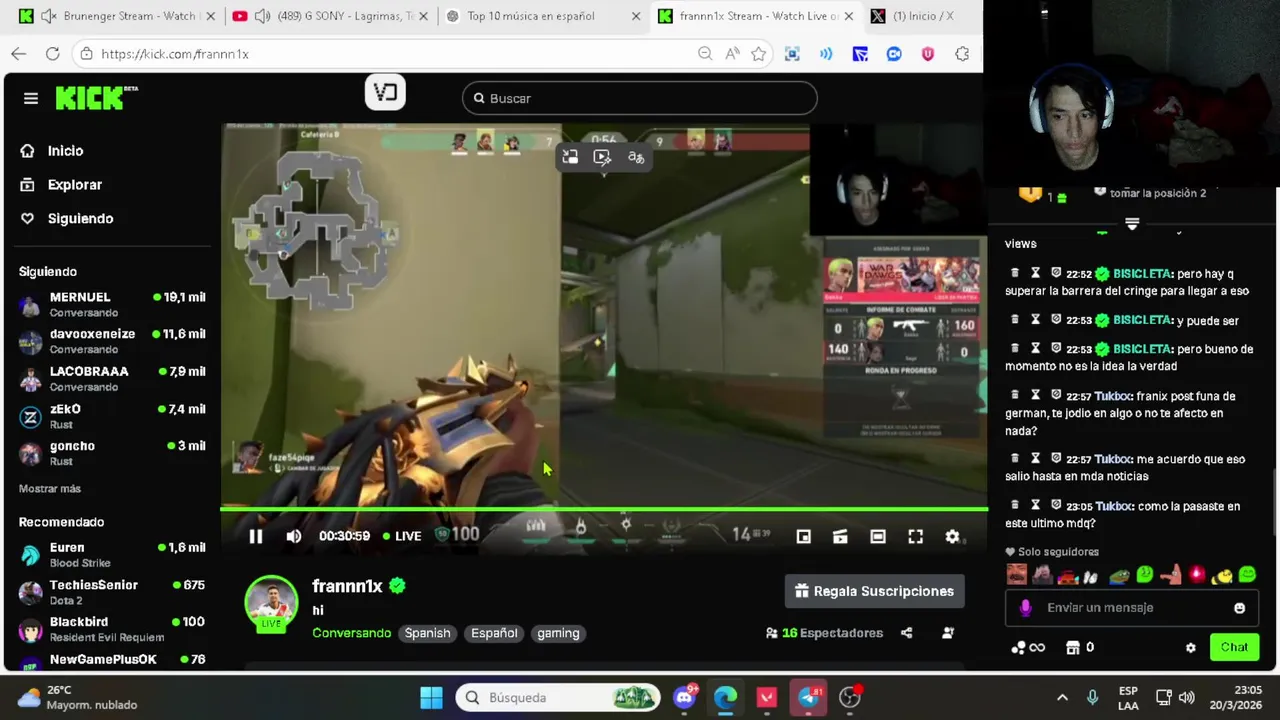This screenshot has height=720, width=1280.
Task: Open the video player settings gear
Action: 952,537
